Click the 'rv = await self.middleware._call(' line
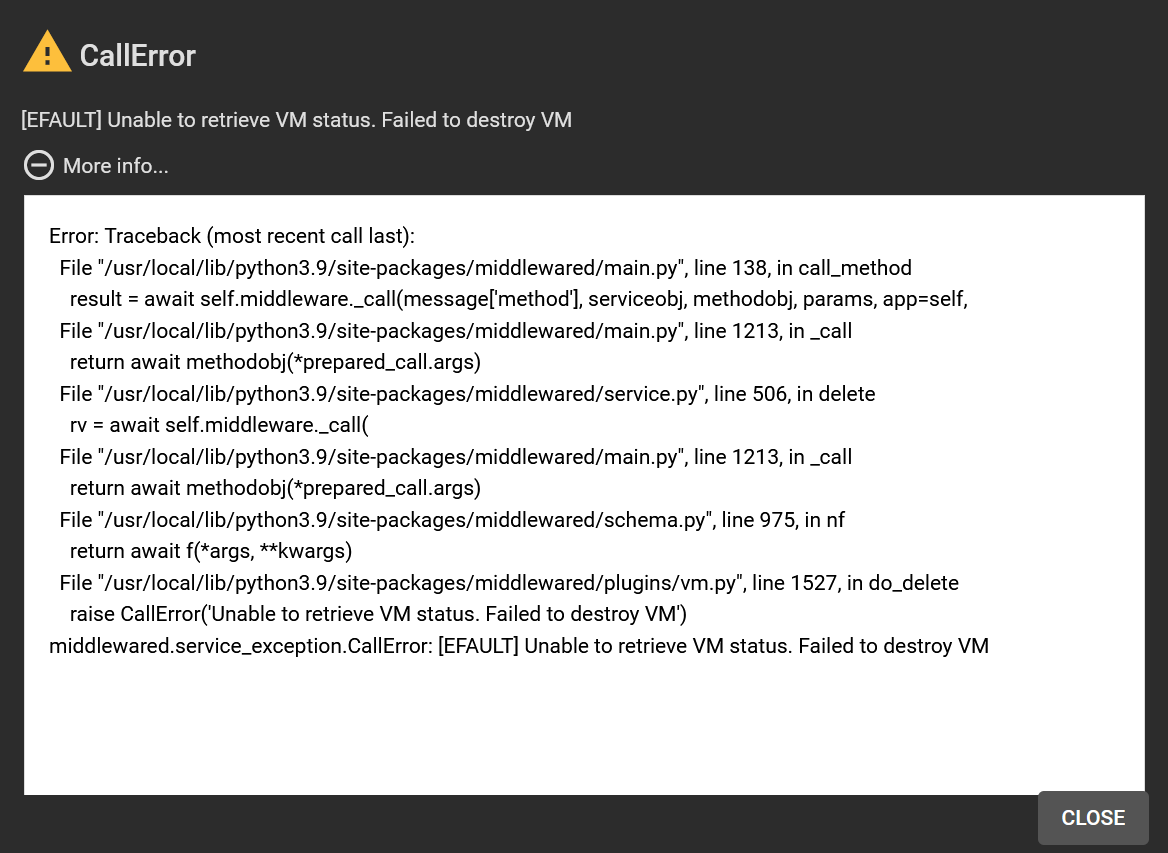 point(219,425)
